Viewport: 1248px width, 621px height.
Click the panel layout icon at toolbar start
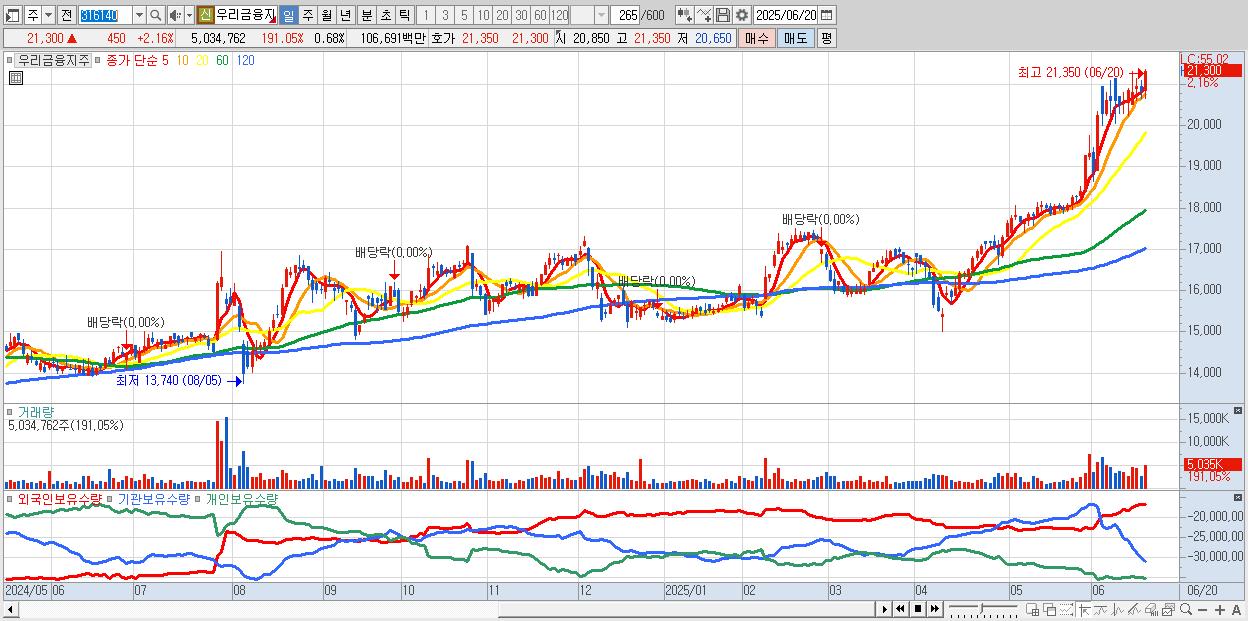[x=12, y=15]
